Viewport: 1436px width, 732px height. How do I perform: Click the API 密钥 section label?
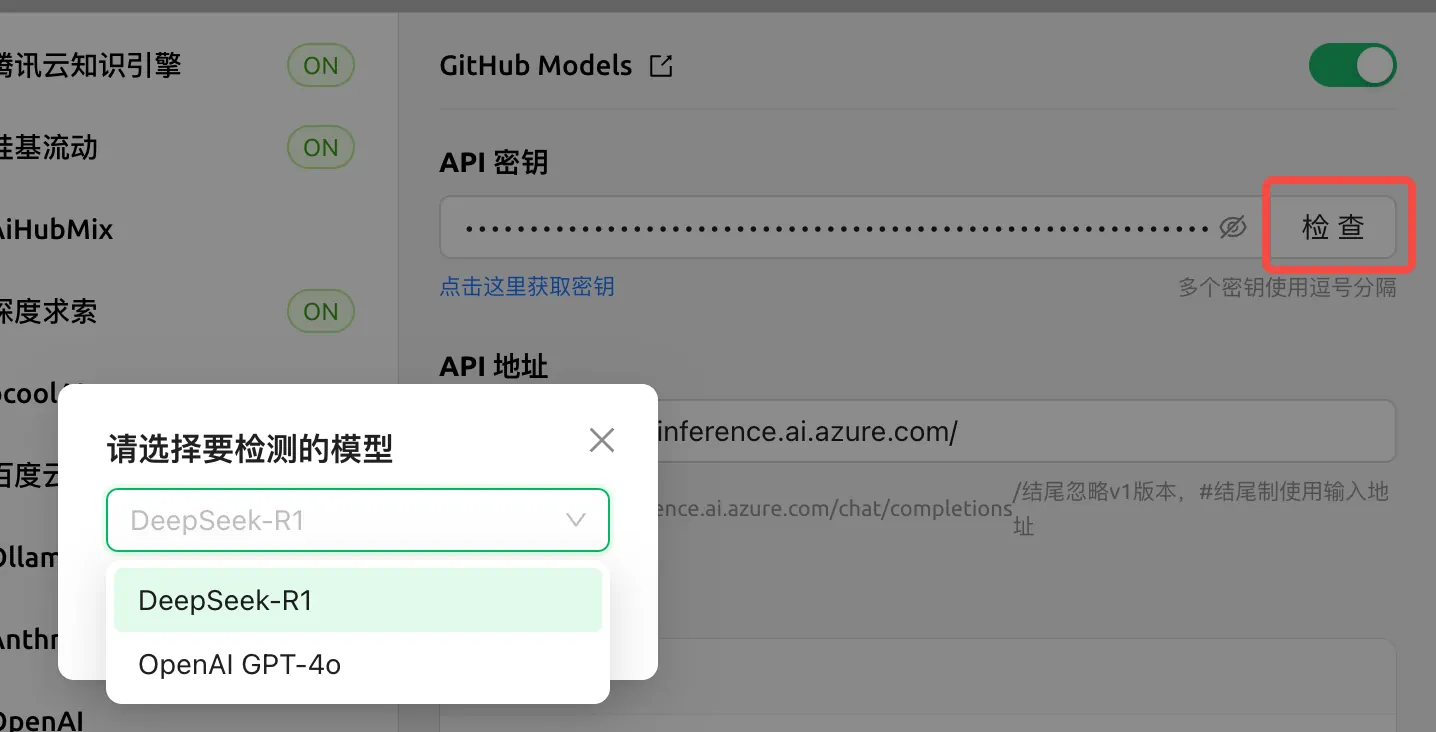point(494,162)
